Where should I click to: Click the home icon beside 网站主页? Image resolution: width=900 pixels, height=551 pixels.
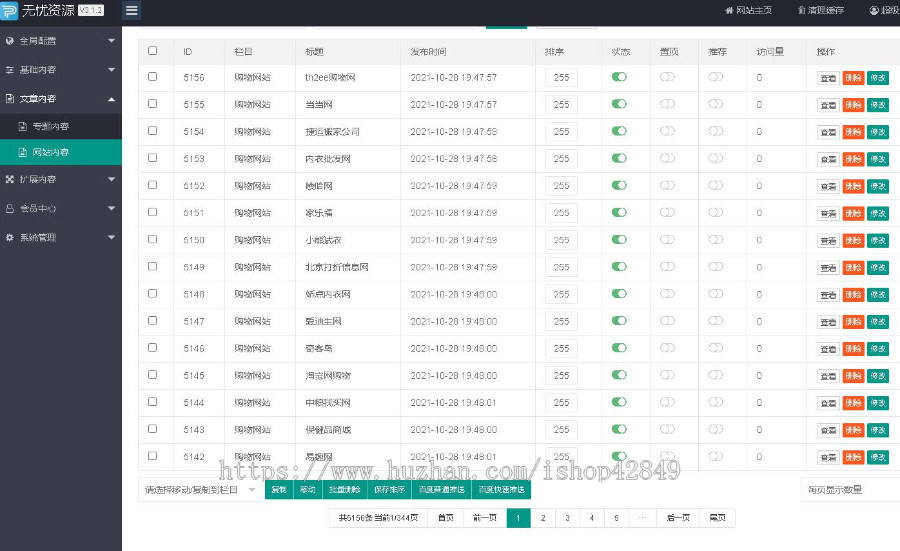pyautogui.click(x=729, y=10)
